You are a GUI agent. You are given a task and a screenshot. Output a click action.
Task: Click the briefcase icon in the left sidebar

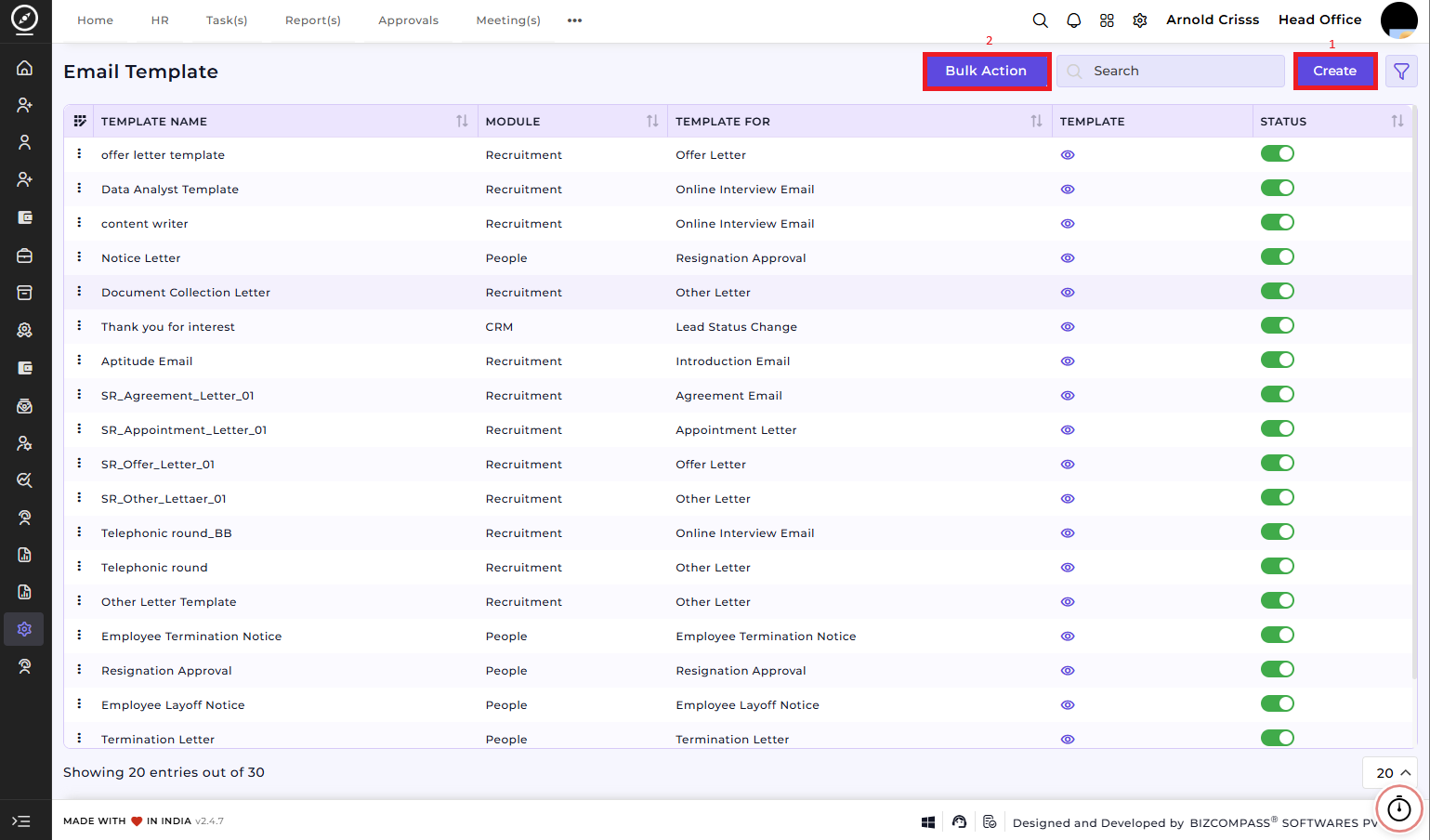[x=25, y=256]
